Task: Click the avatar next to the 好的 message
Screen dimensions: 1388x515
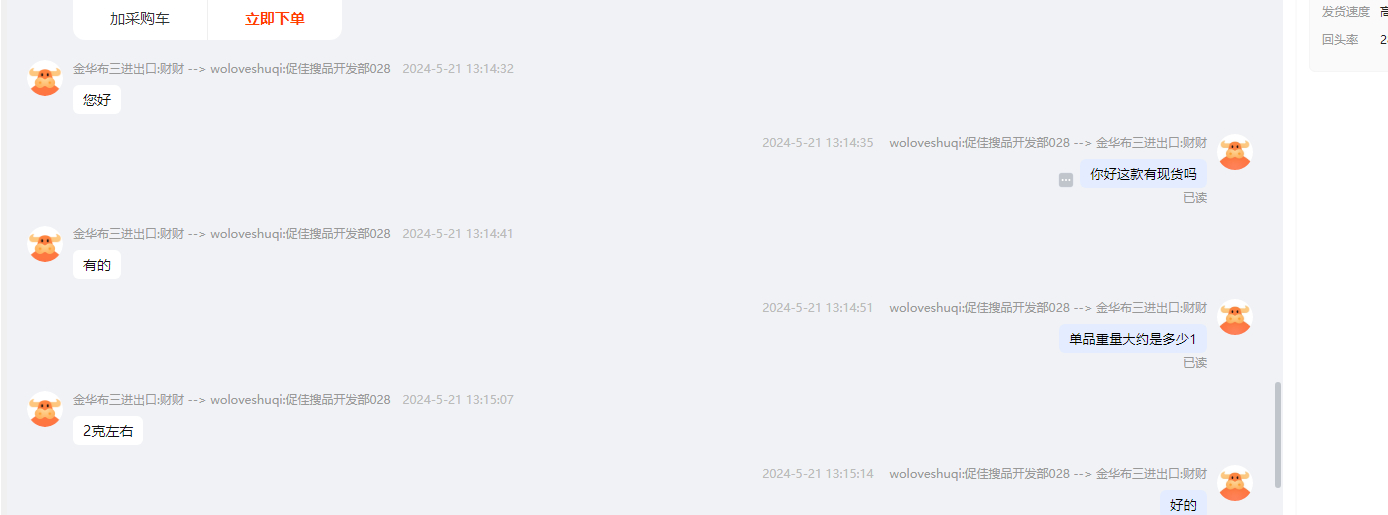Action: [1235, 483]
